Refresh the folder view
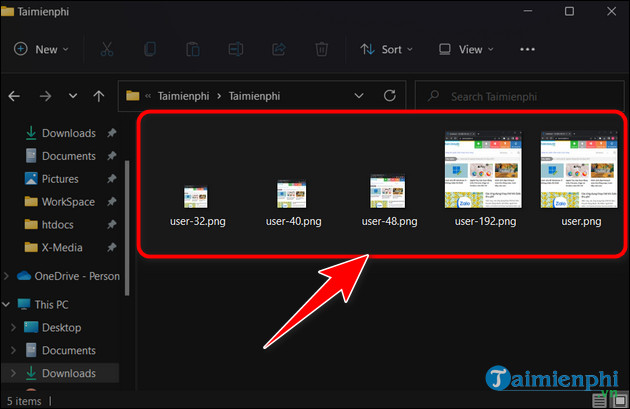The image size is (630, 409). pyautogui.click(x=389, y=96)
